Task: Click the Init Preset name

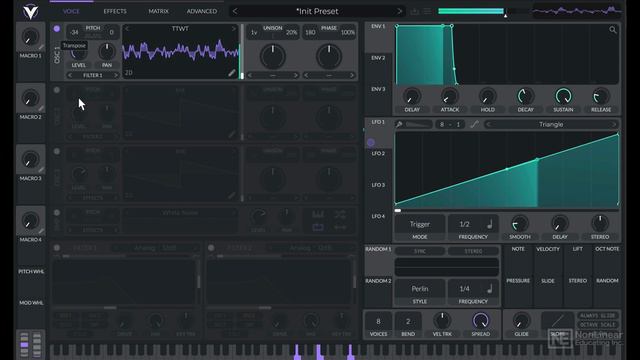Action: 317,11
